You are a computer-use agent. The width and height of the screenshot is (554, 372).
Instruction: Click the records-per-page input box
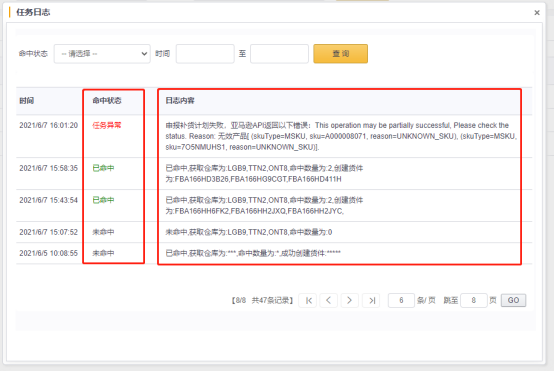(401, 300)
